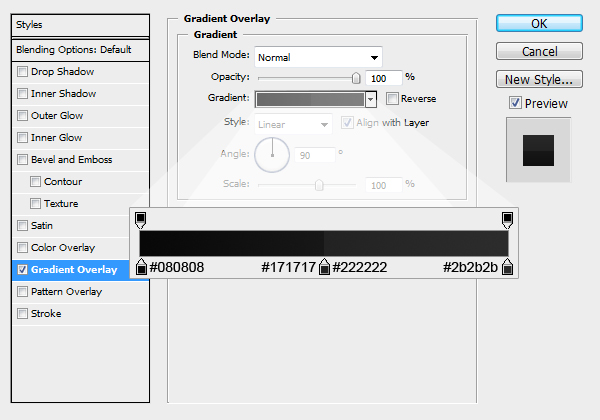The image size is (600, 420).
Task: Open the Style Linear dropdown
Action: click(x=293, y=124)
